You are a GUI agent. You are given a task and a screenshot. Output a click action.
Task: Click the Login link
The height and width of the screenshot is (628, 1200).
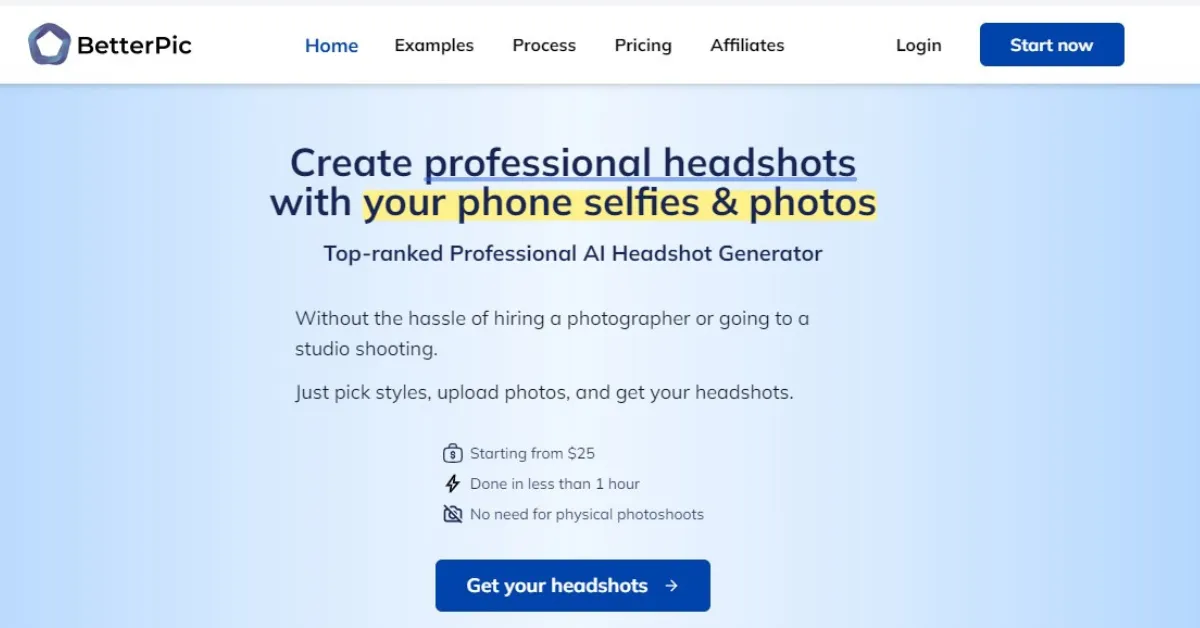coord(918,45)
